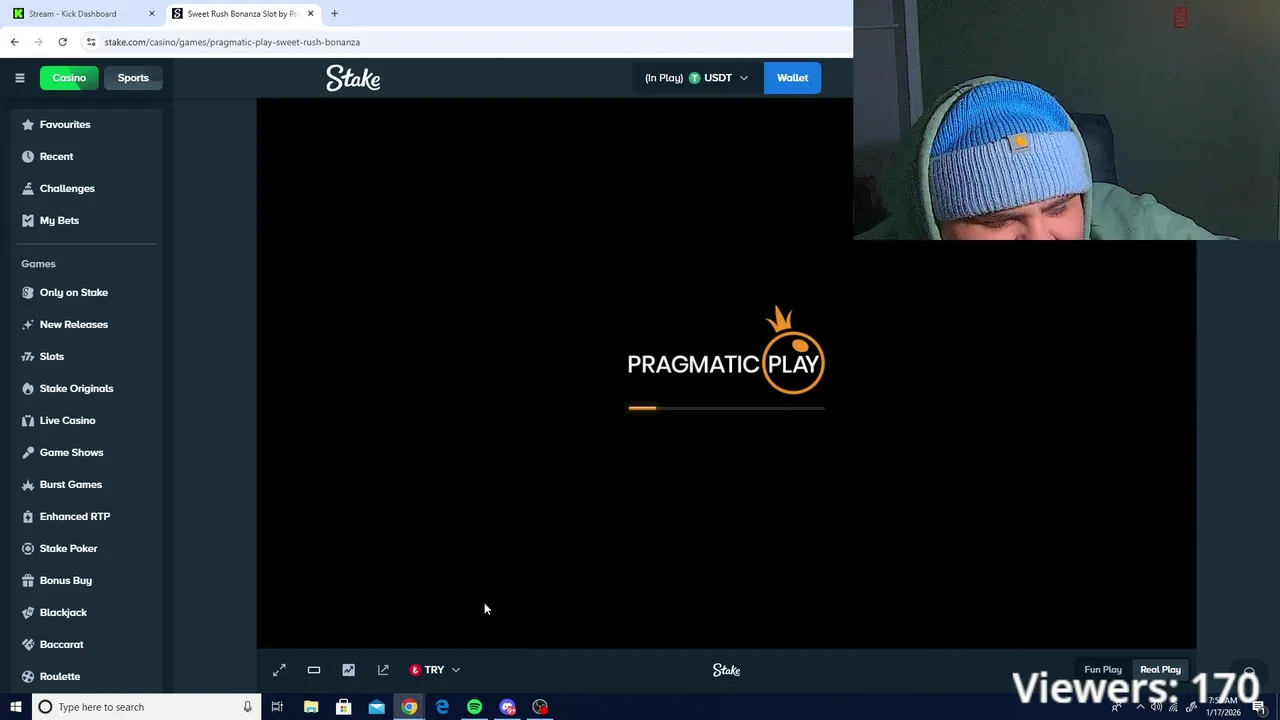Screen dimensions: 1280x720
Task: Click Stake logo in game footer
Action: click(x=726, y=670)
